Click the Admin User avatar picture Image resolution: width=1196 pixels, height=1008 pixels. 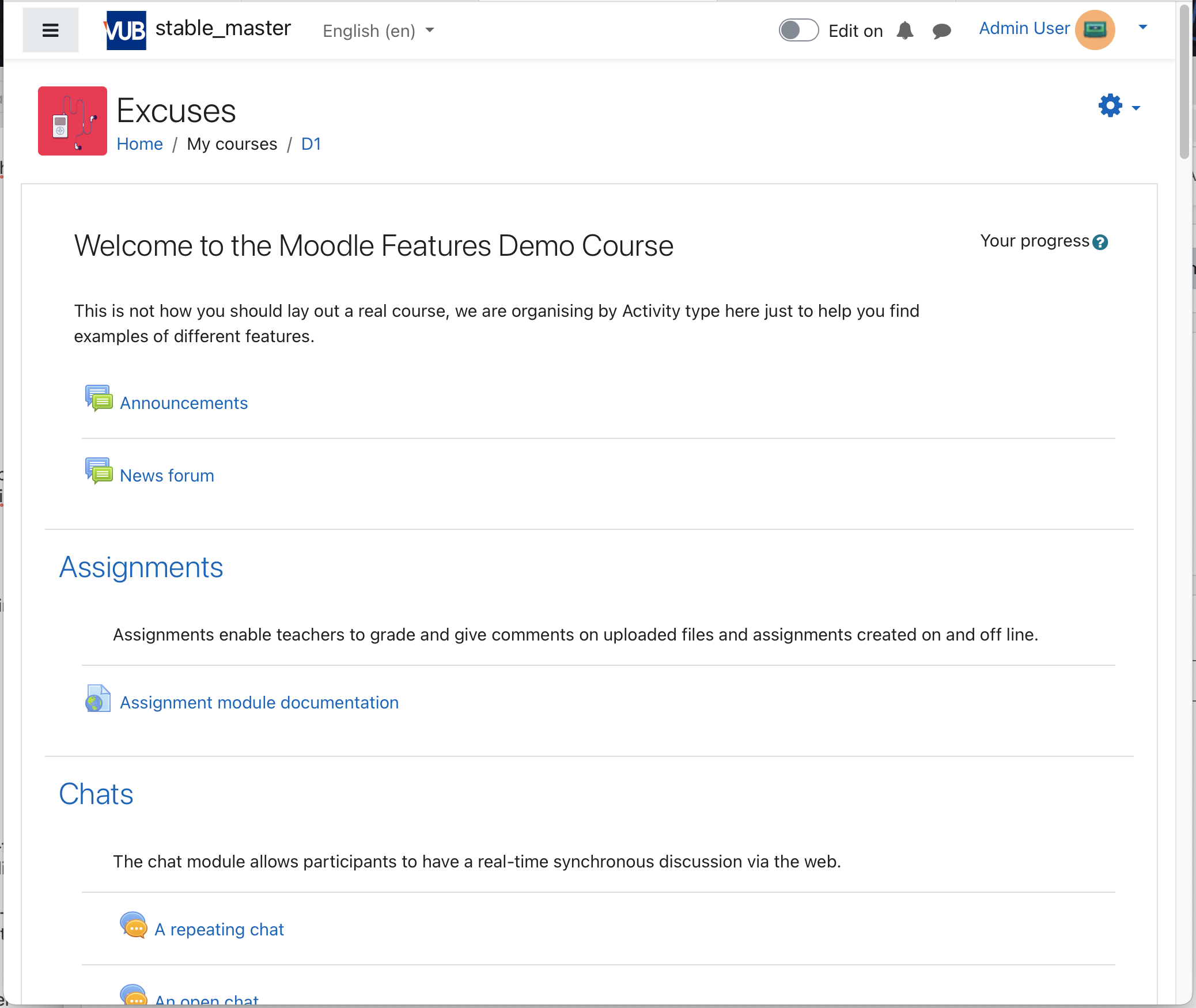[x=1095, y=30]
